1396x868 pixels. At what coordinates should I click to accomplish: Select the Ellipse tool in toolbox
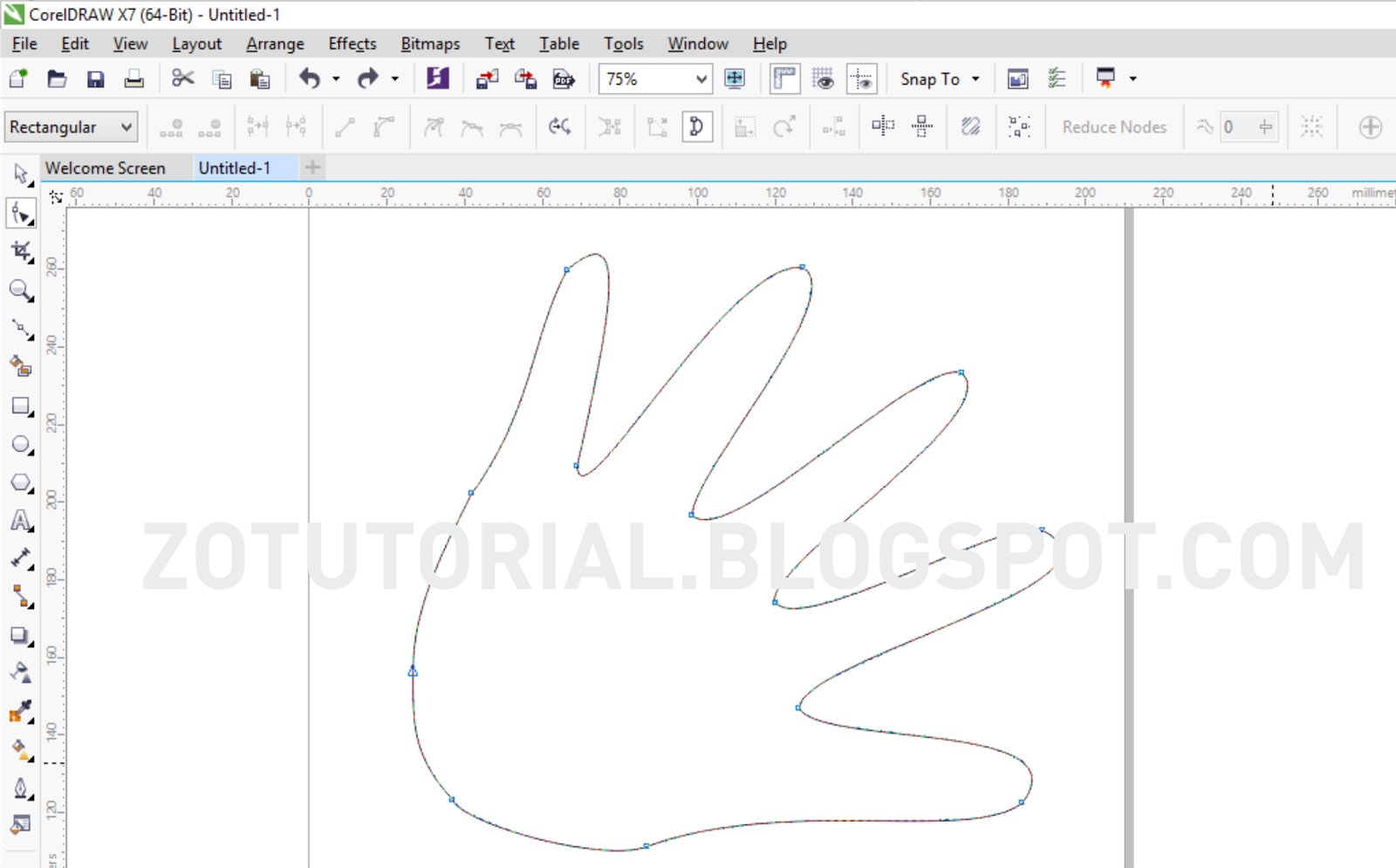coord(21,444)
